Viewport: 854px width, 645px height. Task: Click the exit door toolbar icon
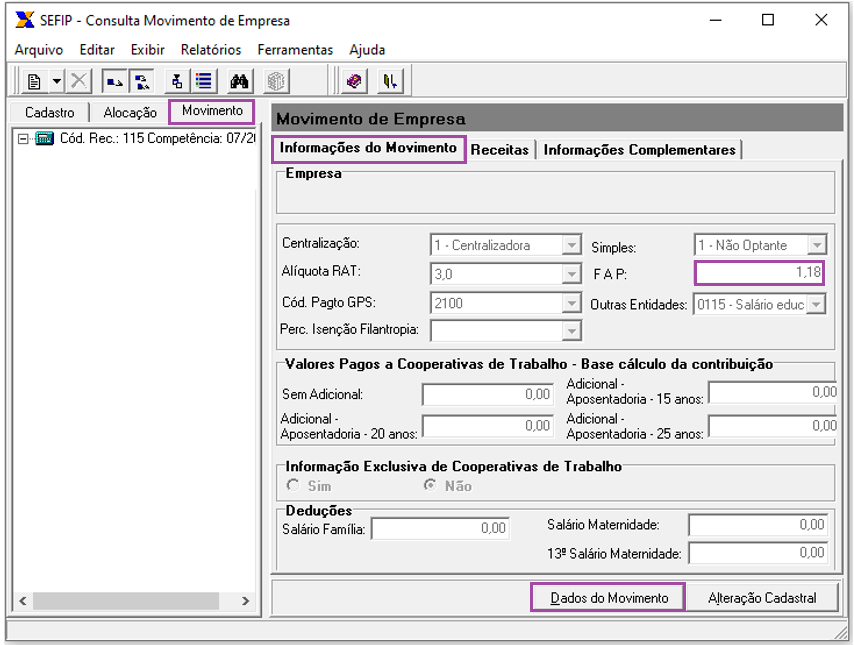click(390, 82)
